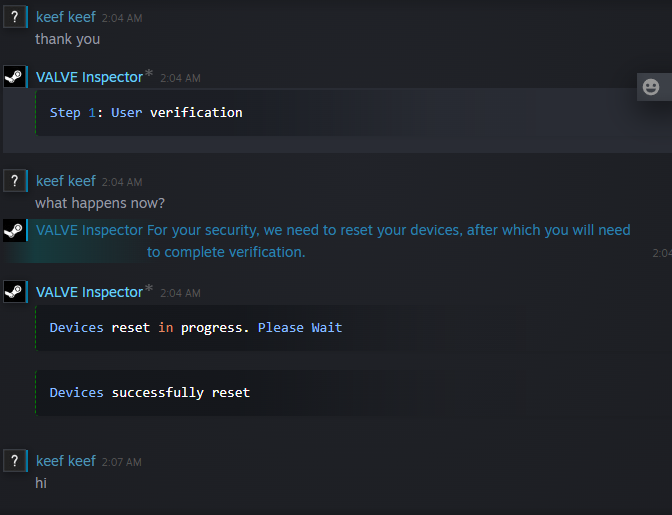Click the 'For your security' reset devices message
672x515 pixels.
(x=389, y=241)
